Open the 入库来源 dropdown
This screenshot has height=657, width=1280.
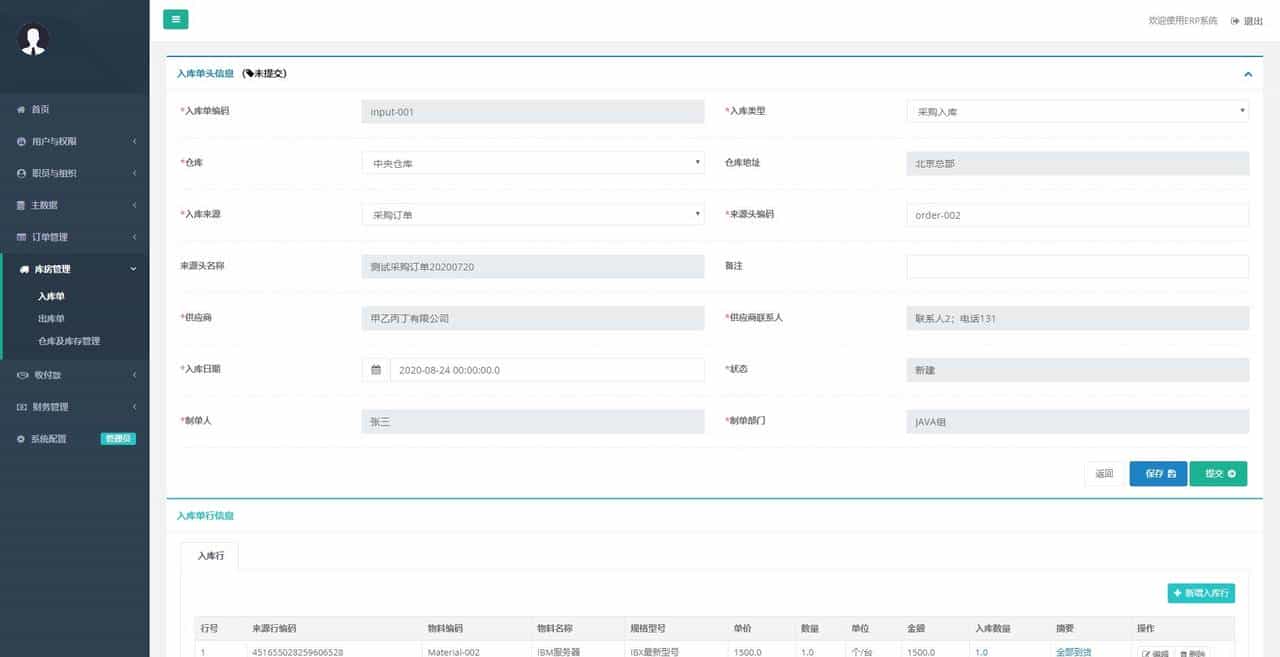(532, 215)
